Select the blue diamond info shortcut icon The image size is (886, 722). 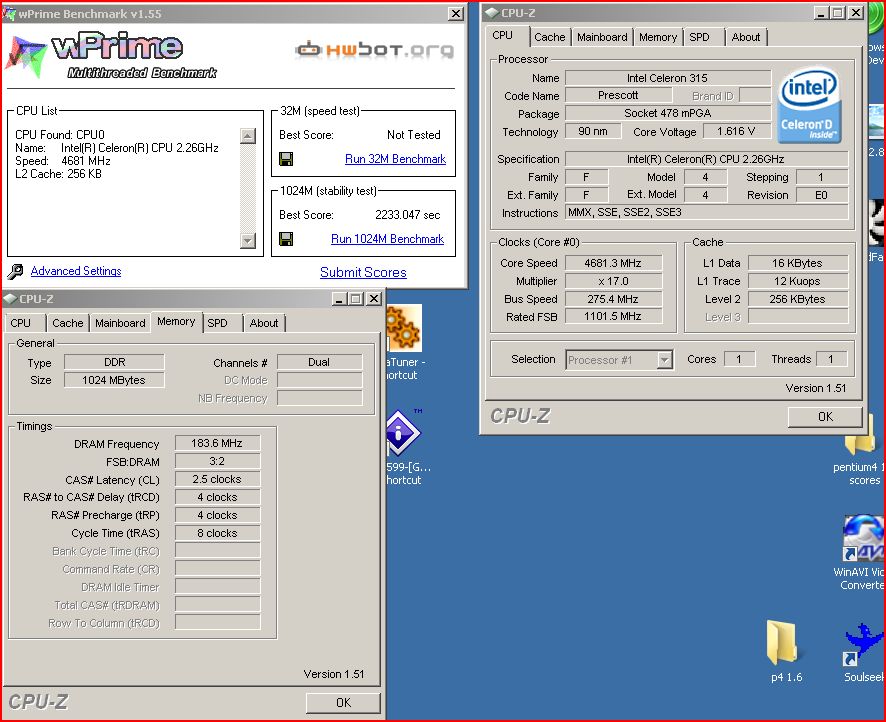[402, 433]
